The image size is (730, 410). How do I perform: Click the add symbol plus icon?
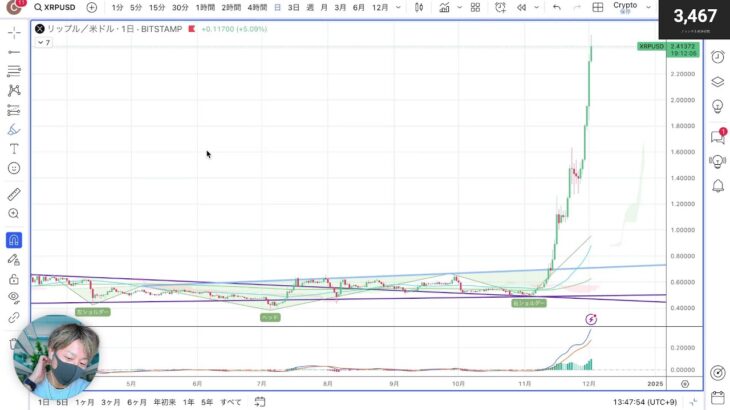(x=92, y=7)
